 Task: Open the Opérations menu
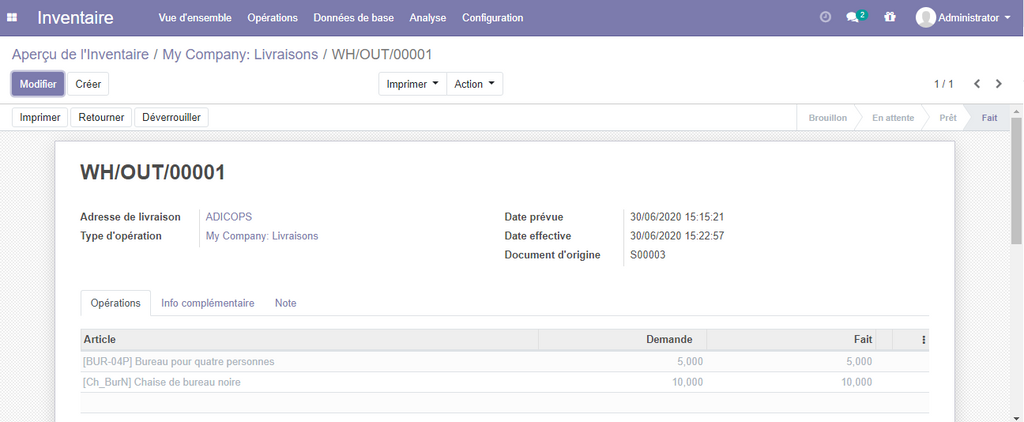click(x=272, y=18)
